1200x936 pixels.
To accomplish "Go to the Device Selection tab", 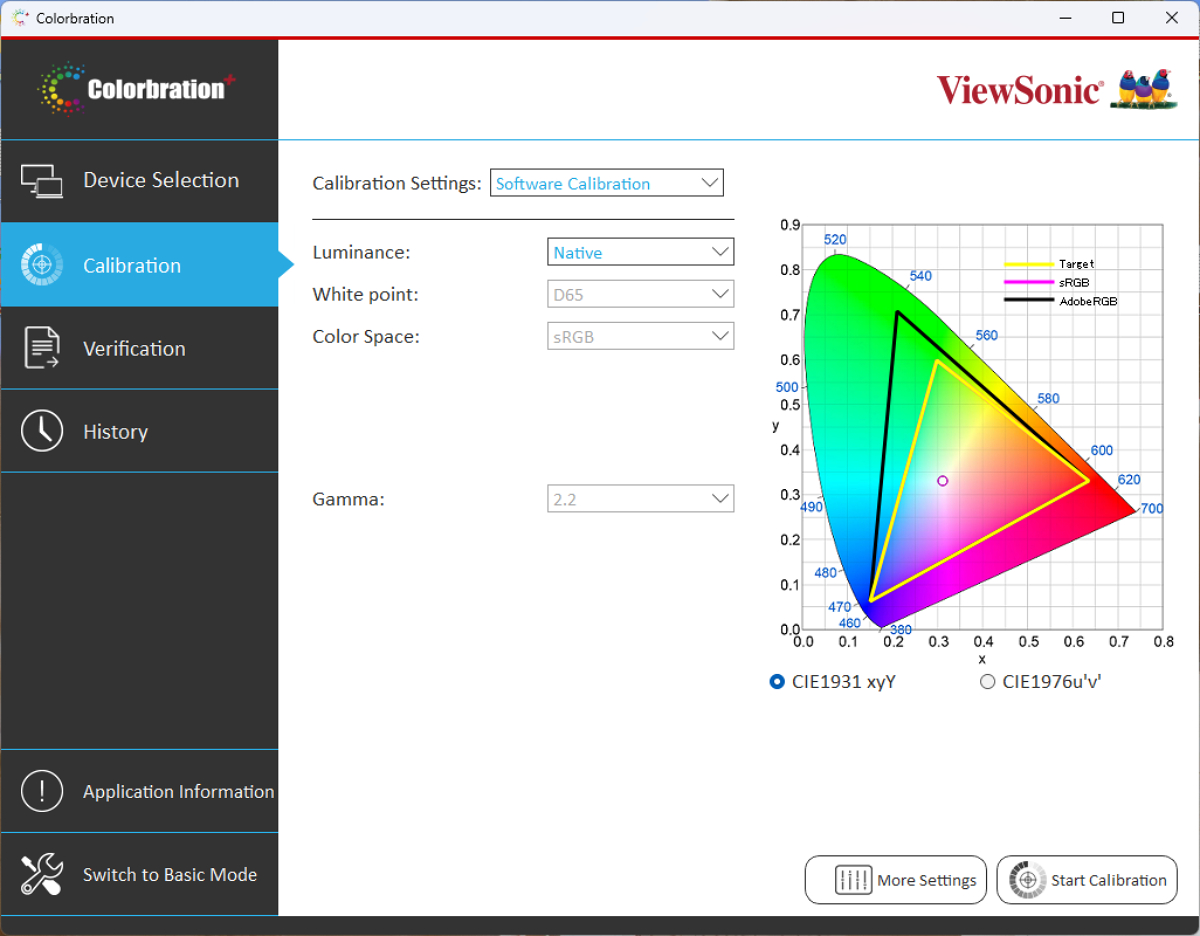I will coord(139,181).
